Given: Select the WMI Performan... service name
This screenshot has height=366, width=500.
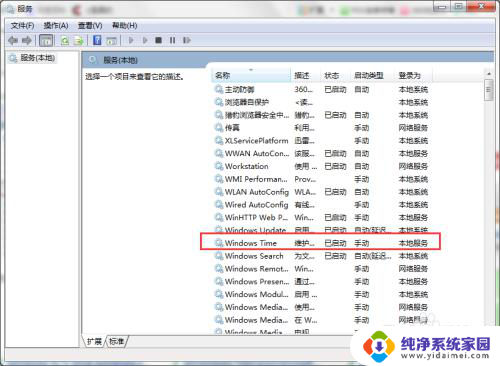Looking at the screenshot, I should (256, 179).
